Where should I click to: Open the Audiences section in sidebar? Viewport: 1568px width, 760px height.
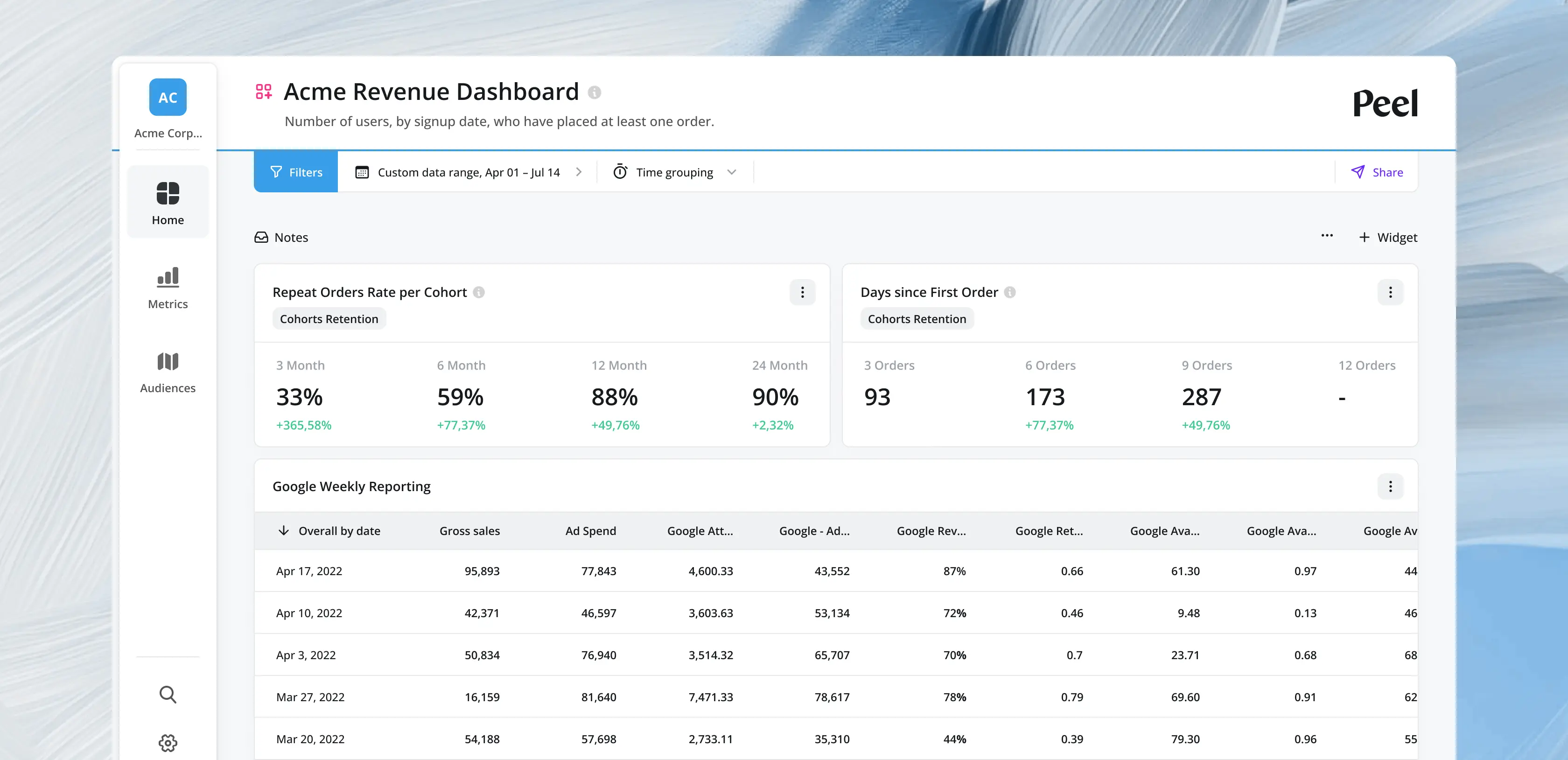168,373
